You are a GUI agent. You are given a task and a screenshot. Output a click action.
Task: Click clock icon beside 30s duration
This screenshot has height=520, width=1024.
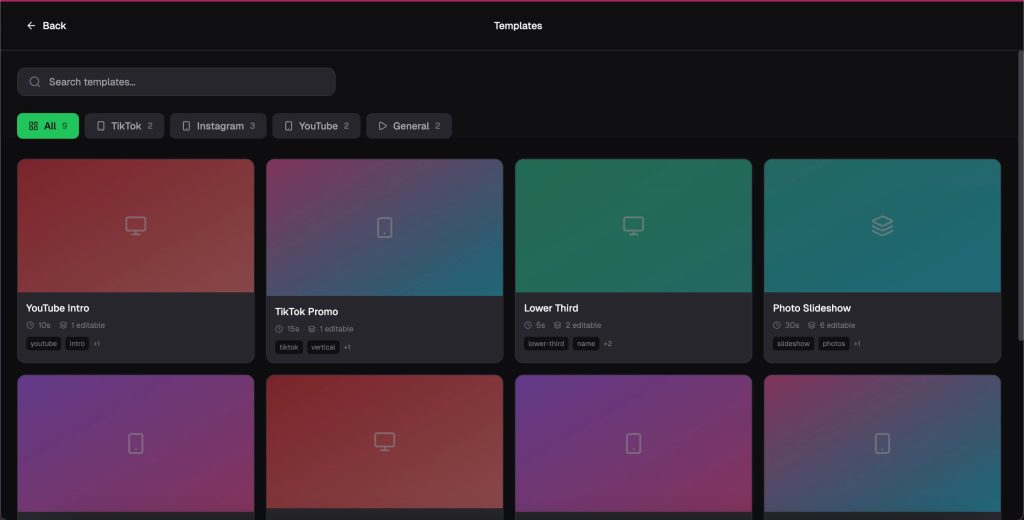(776, 325)
